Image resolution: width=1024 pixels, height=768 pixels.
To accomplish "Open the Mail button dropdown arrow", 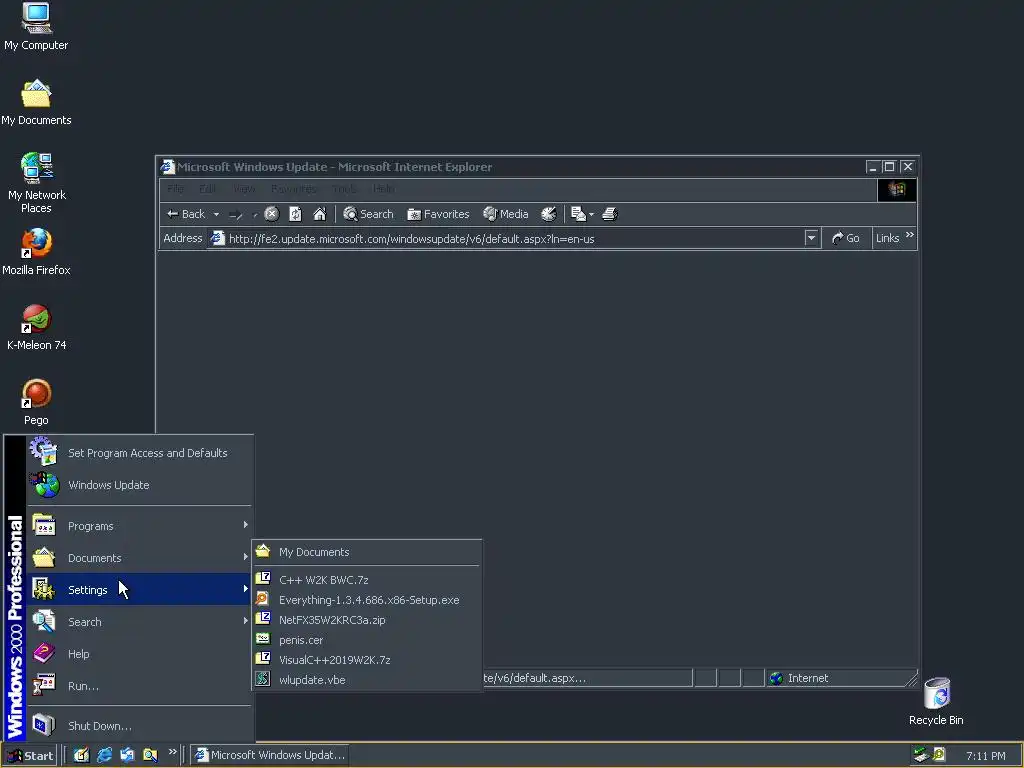I will click(x=592, y=214).
